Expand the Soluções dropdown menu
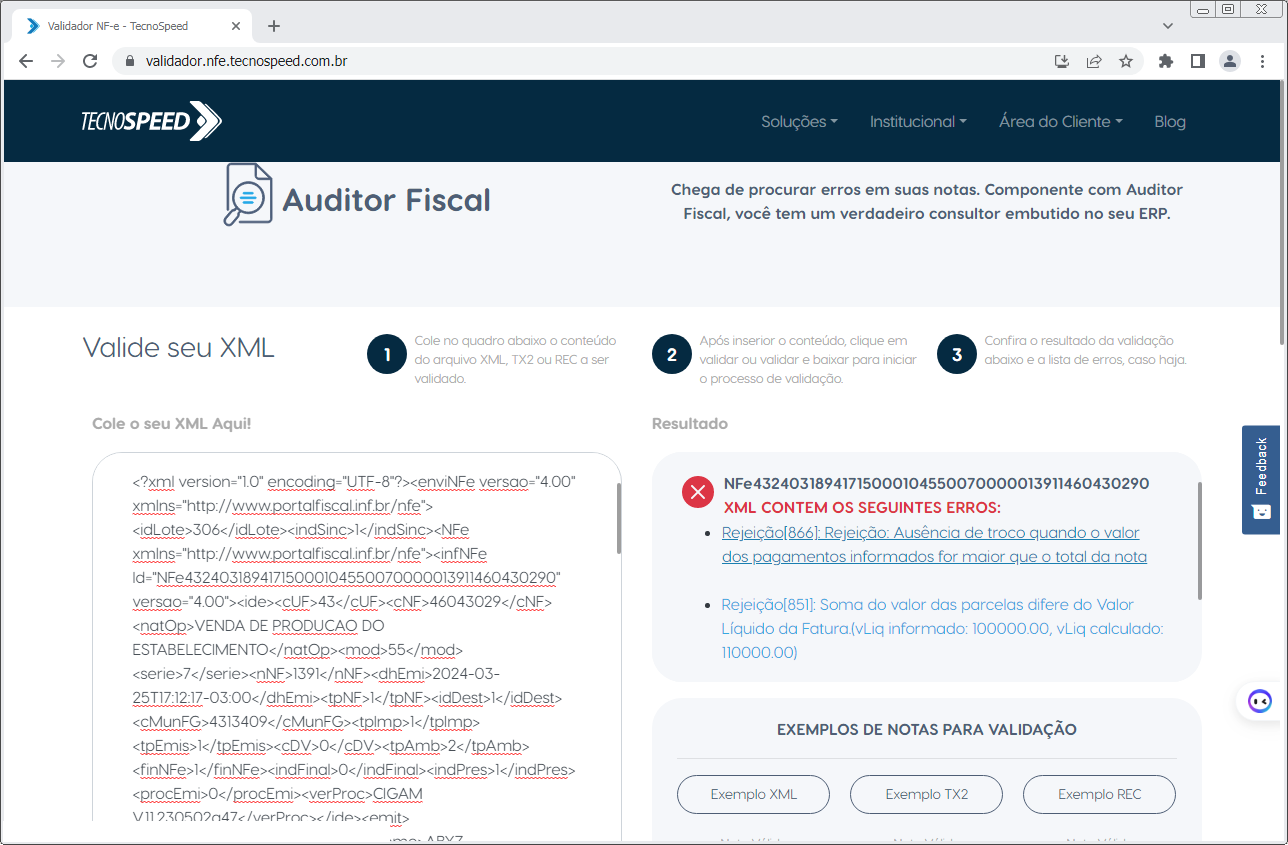Screen dimensions: 1288x845 click(799, 121)
